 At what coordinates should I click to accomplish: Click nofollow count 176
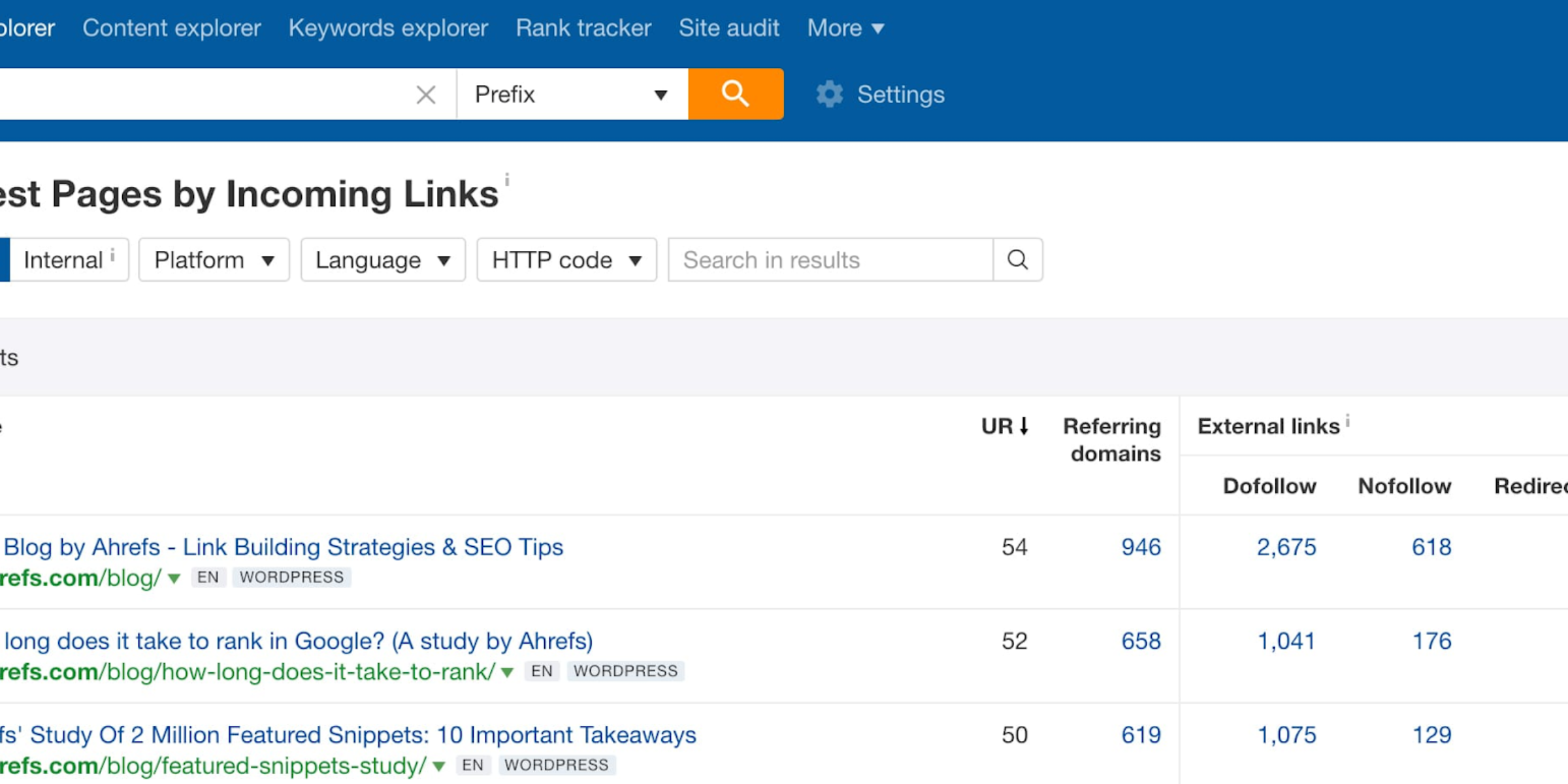tap(1431, 641)
